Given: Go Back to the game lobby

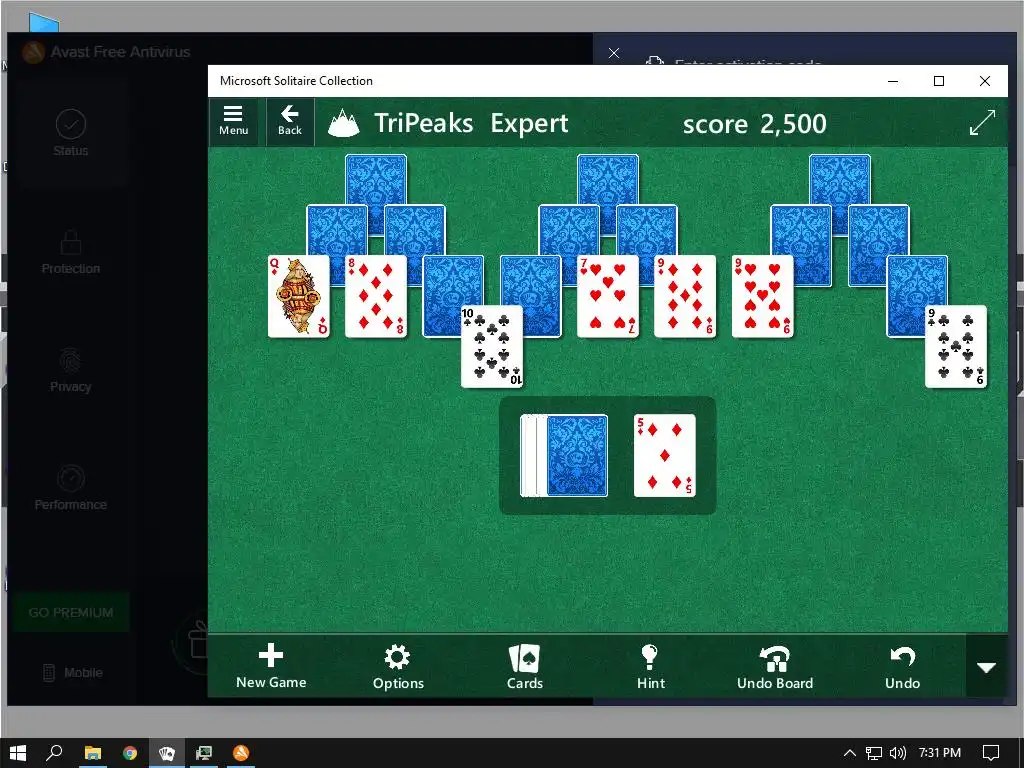Looking at the screenshot, I should pos(289,121).
